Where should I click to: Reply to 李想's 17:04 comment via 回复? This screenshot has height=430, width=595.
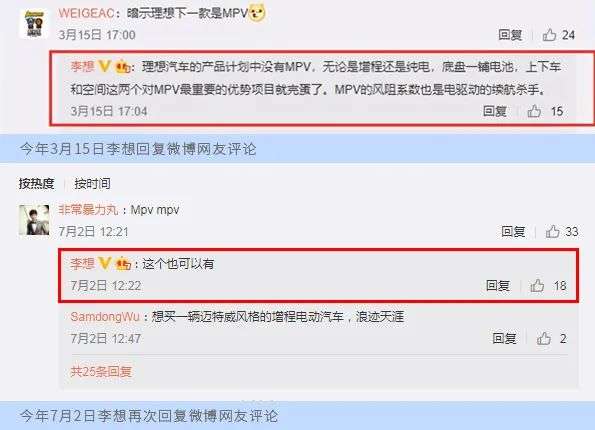tap(495, 111)
